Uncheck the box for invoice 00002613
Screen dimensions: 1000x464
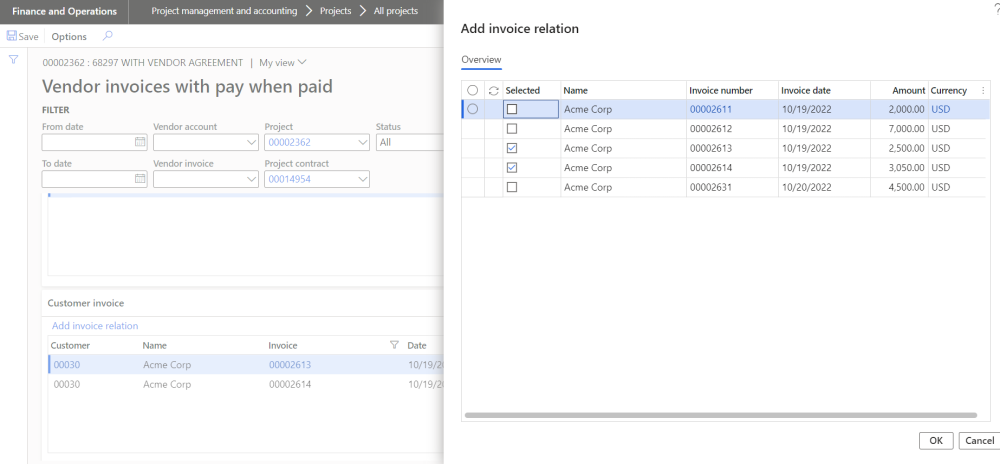[512, 148]
